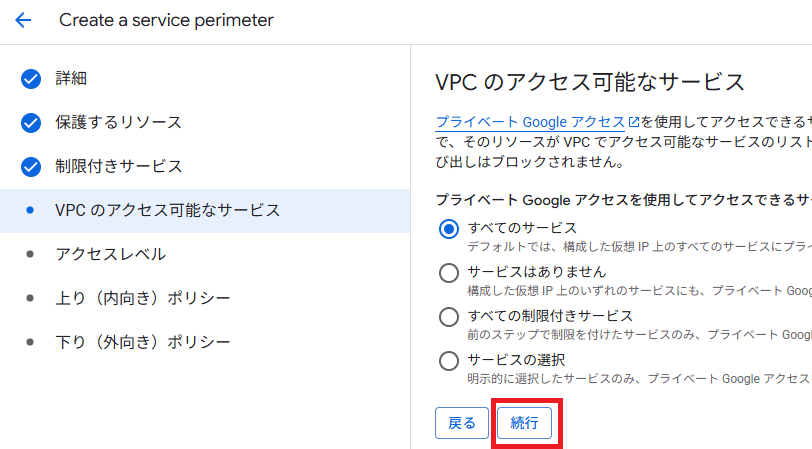
Task: Click the 戻る button
Action: [x=462, y=423]
